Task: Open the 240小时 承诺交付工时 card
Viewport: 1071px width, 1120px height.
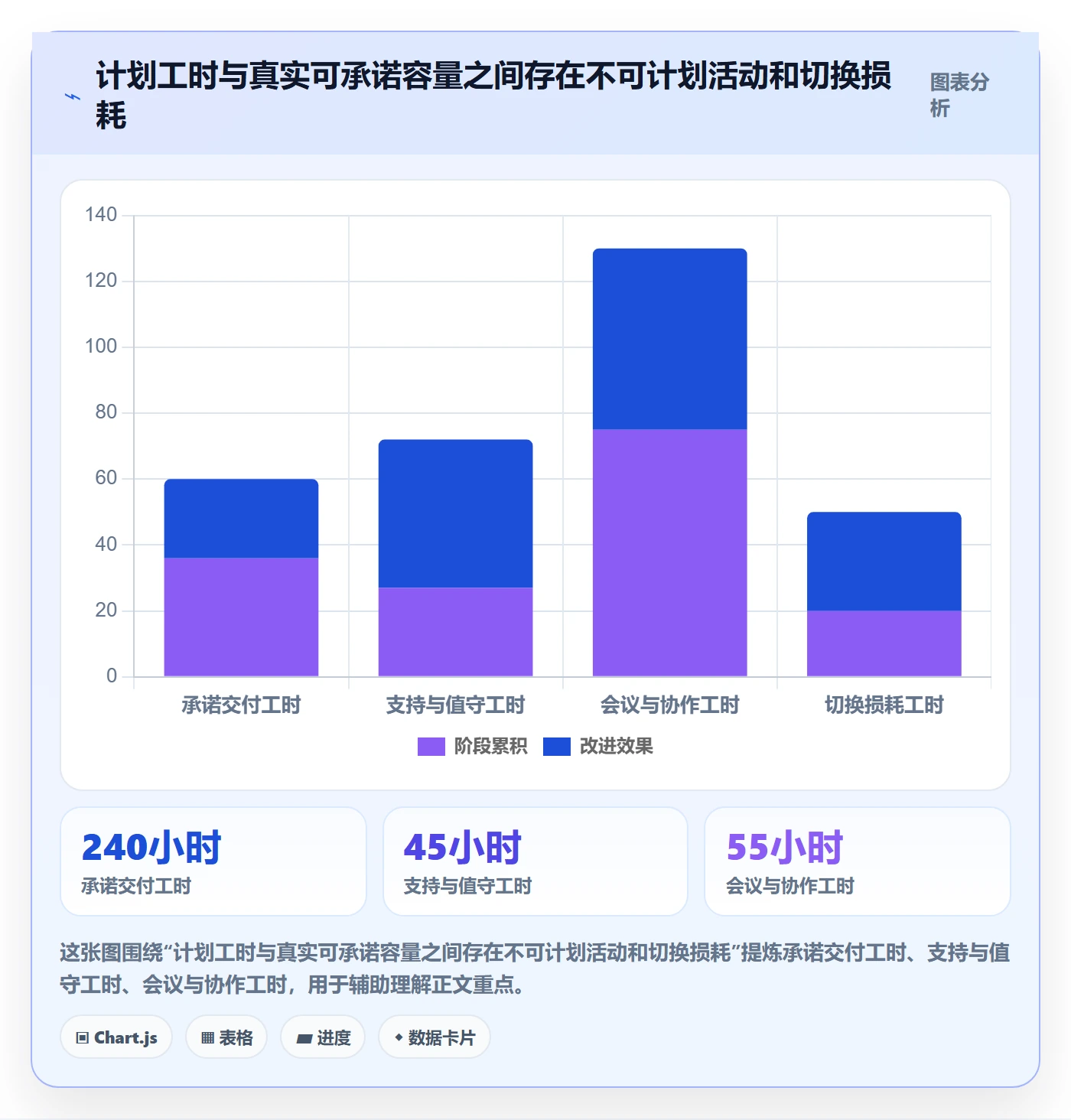Action: [213, 861]
